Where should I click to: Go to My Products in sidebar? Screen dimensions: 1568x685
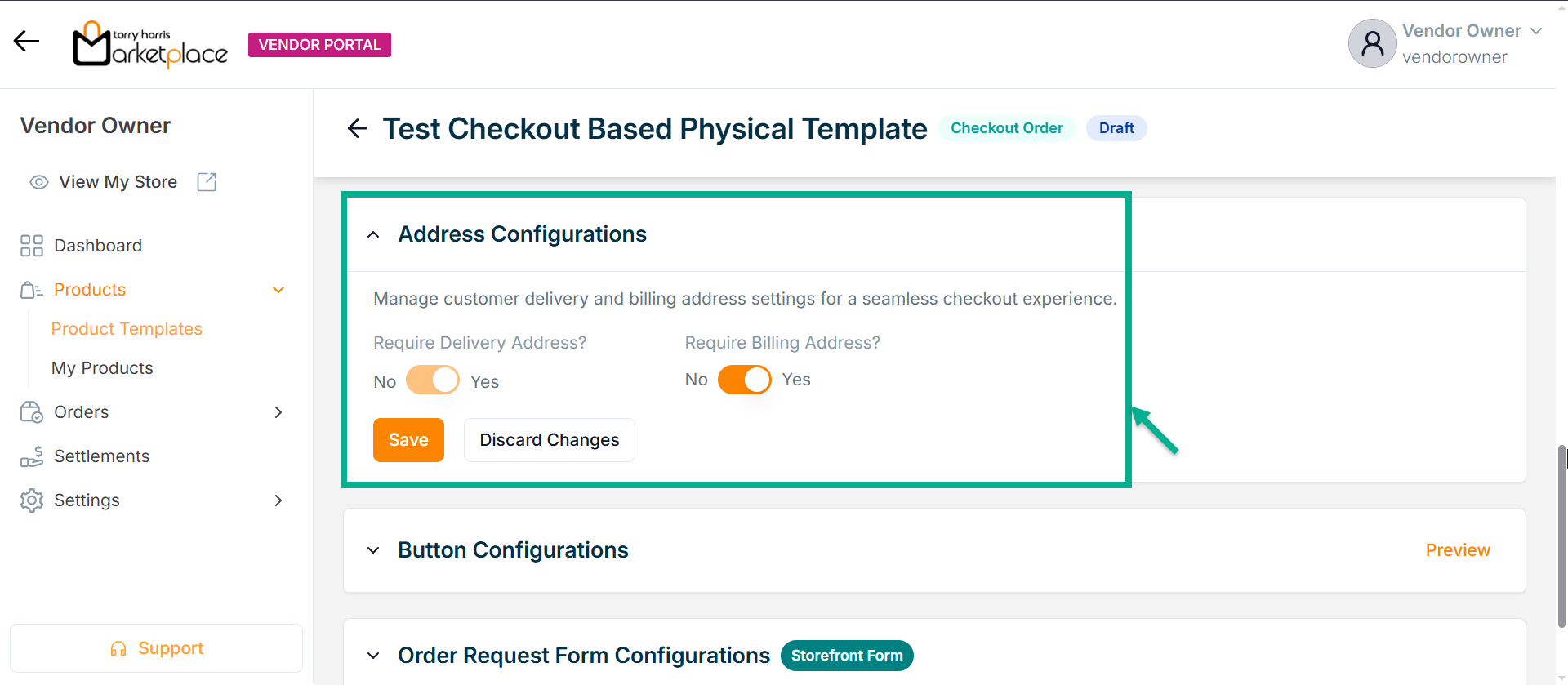tap(102, 368)
